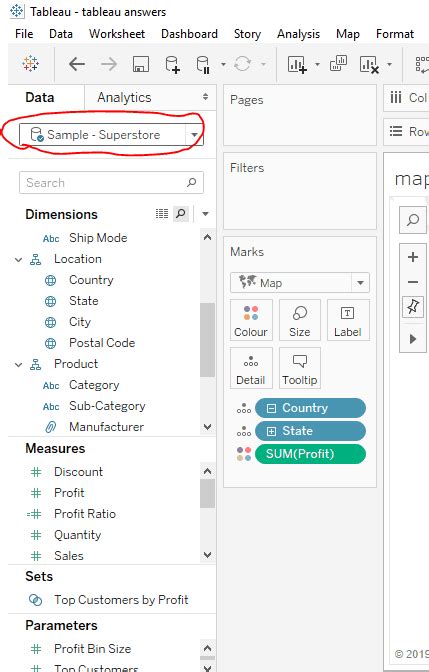Collapse the Country pill on Marks
The width and height of the screenshot is (429, 672).
tap(271, 408)
